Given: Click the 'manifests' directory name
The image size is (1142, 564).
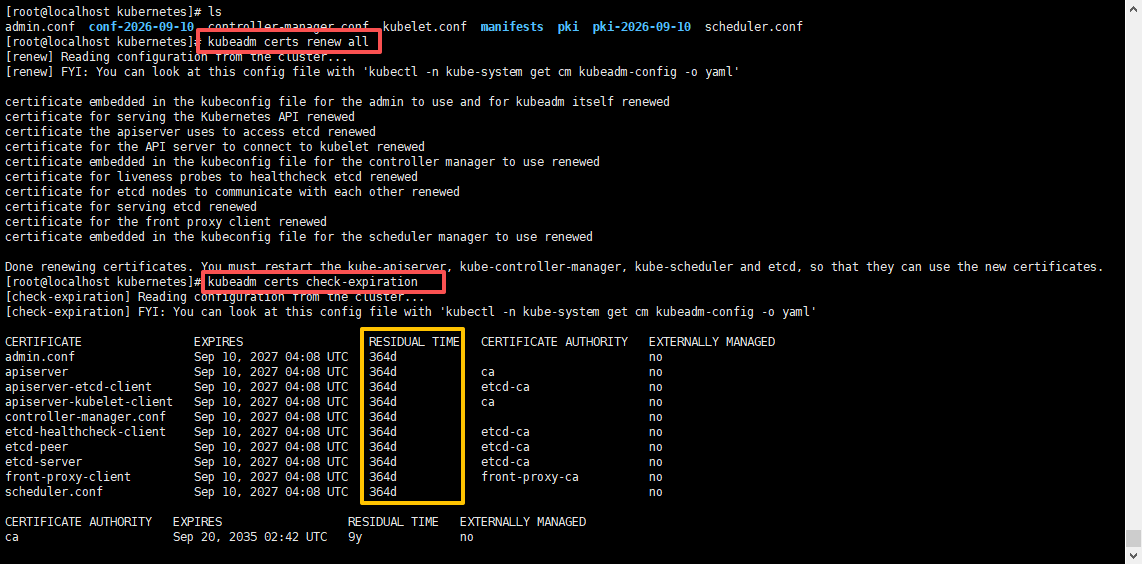Looking at the screenshot, I should [513, 26].
